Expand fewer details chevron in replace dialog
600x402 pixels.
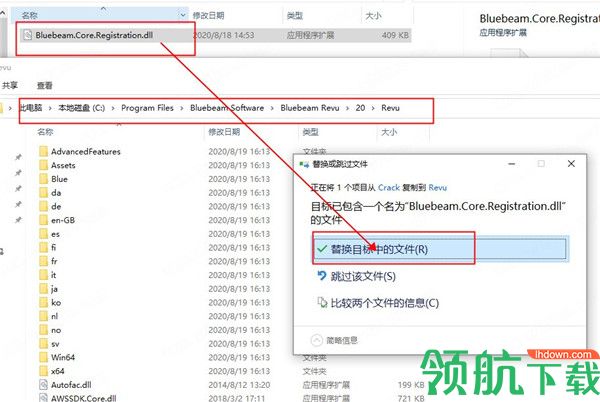pos(316,340)
